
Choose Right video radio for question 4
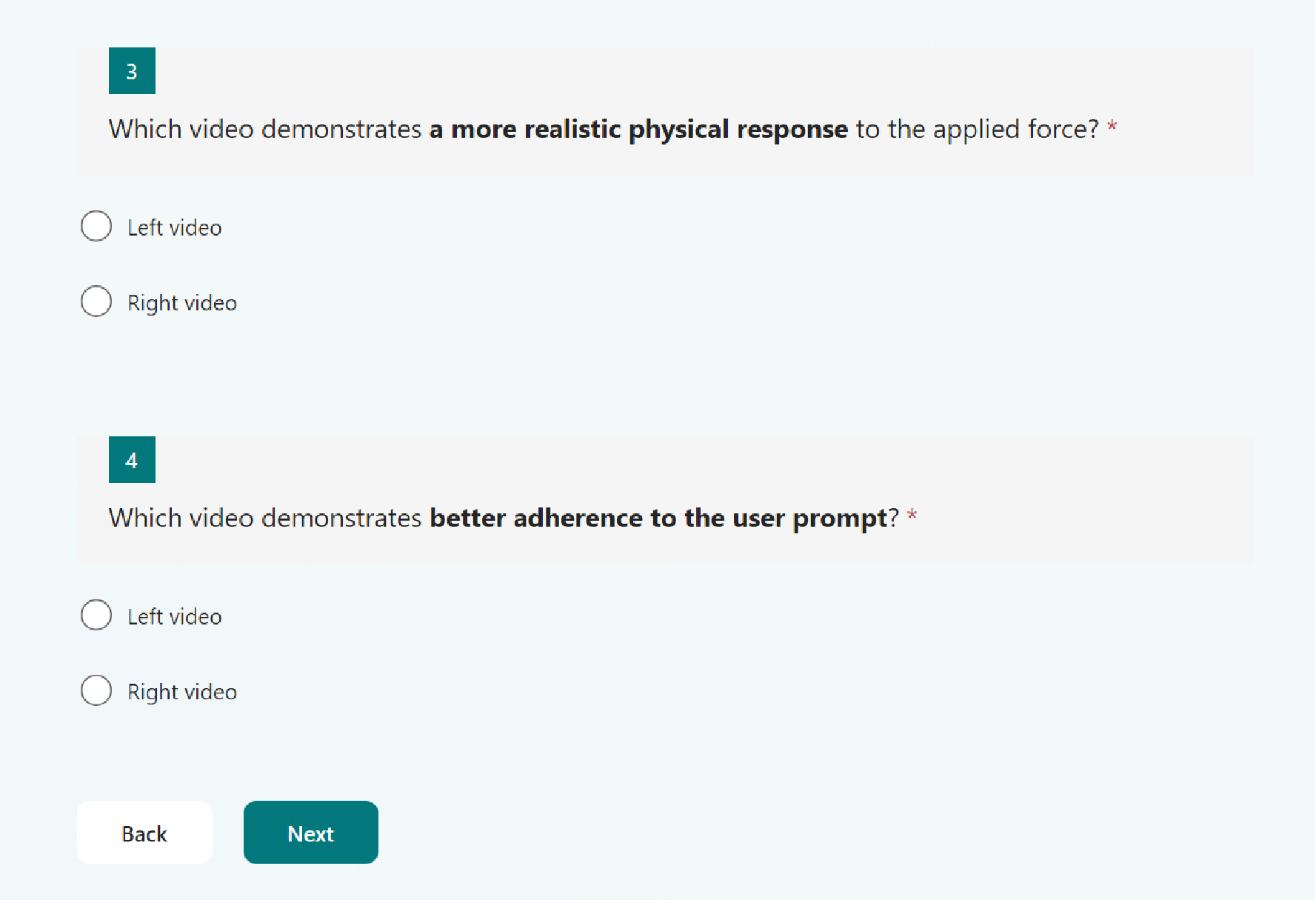[x=96, y=690]
